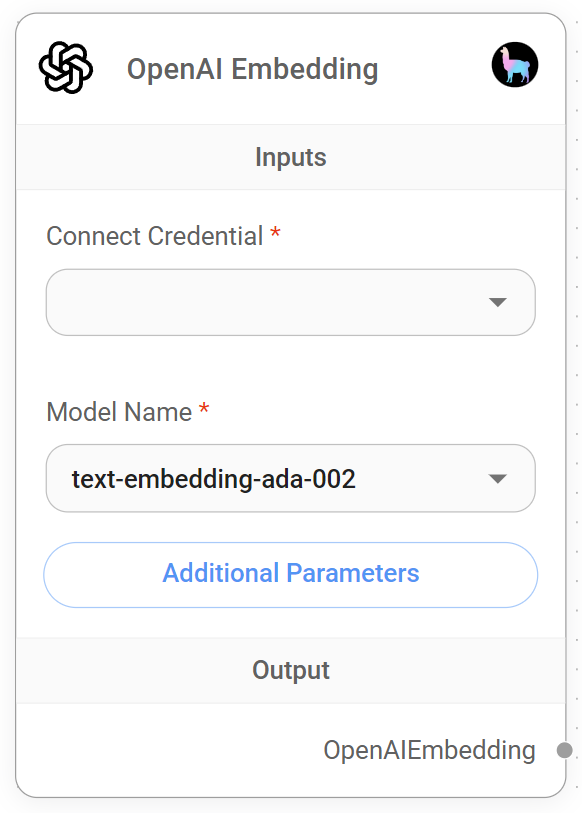Select the Output section header
582x813 pixels.
(x=290, y=670)
